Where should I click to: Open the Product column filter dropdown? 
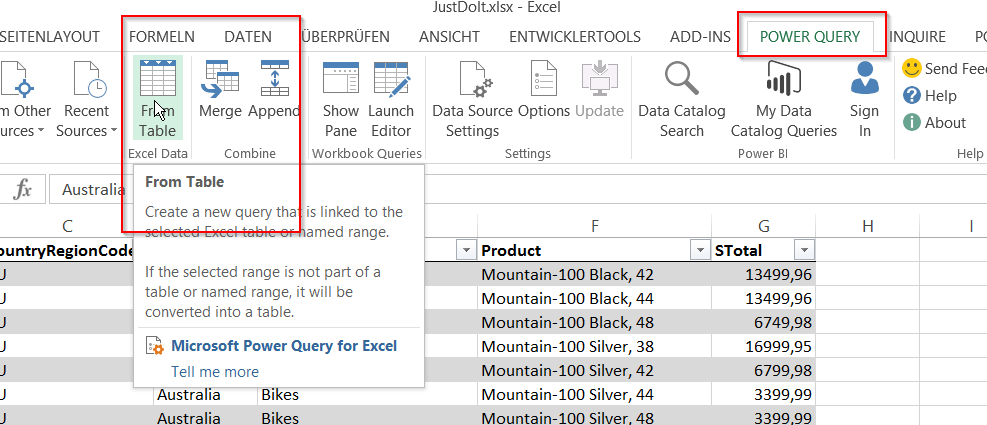pos(699,251)
